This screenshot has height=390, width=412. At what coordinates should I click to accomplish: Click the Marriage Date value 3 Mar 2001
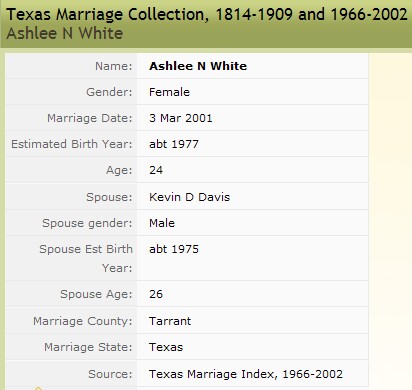tap(181, 118)
